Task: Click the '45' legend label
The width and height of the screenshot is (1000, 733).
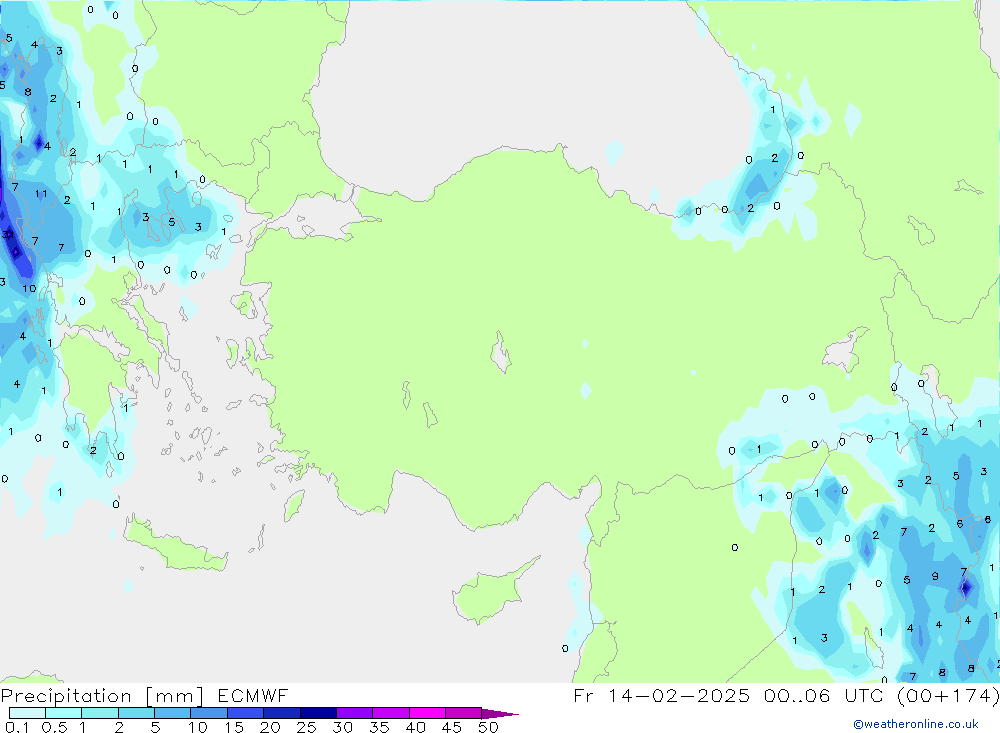Action: tap(452, 727)
